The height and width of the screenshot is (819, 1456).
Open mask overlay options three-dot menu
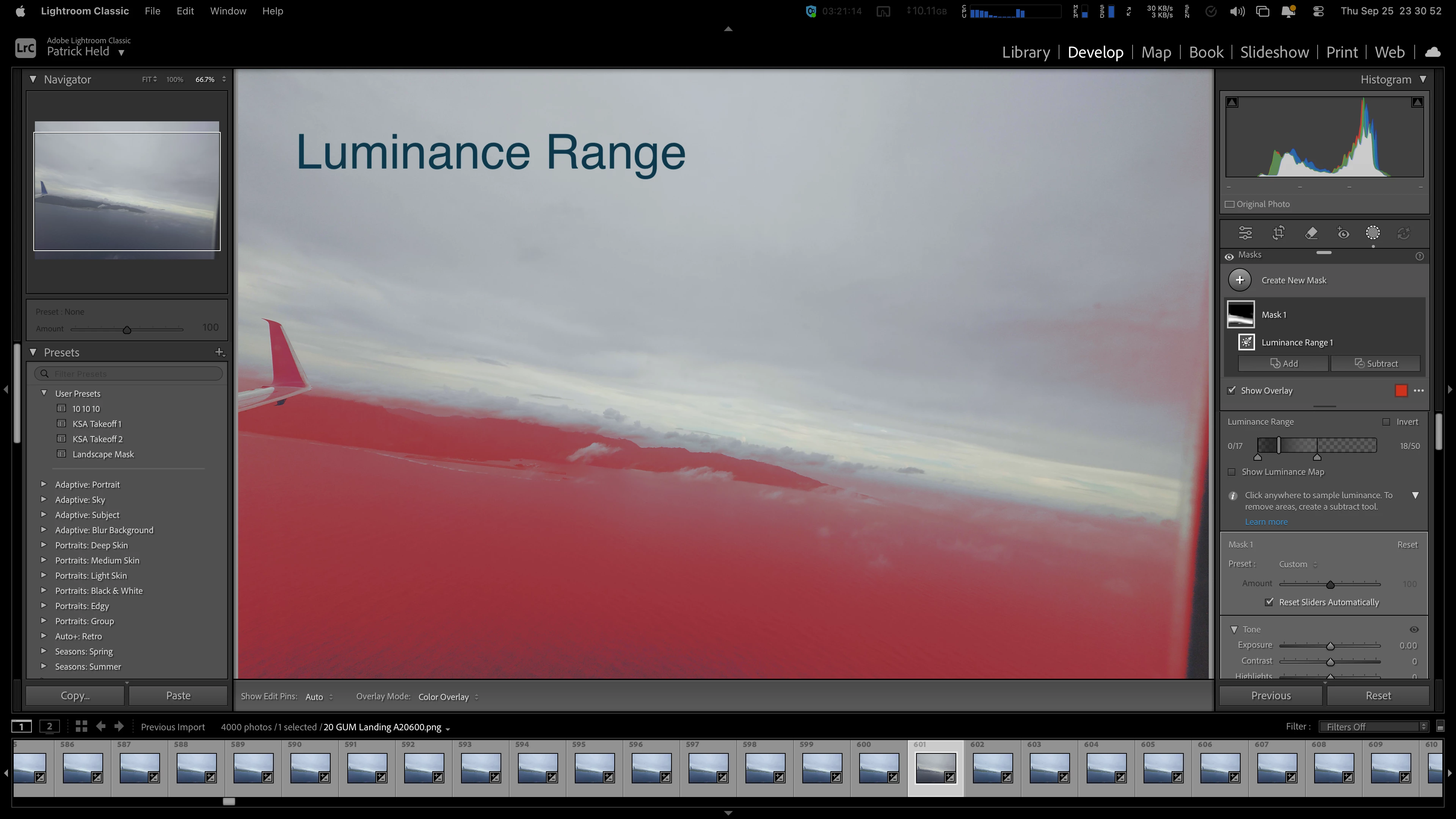tap(1418, 391)
